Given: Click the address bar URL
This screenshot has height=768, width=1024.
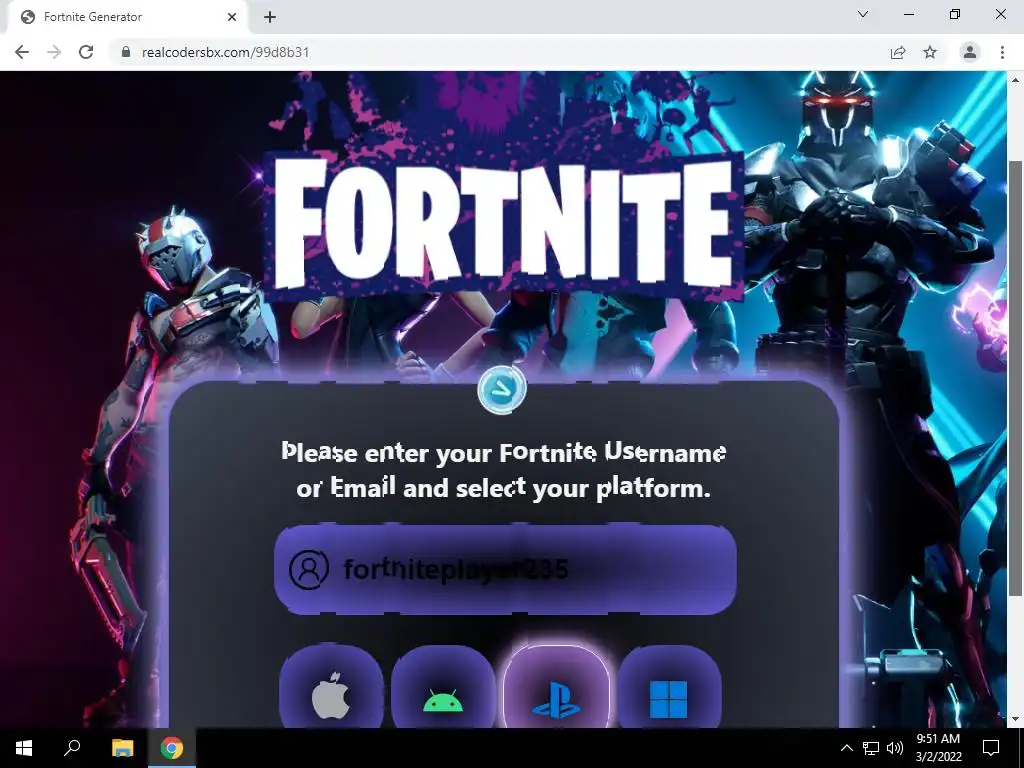Looking at the screenshot, I should coord(225,52).
